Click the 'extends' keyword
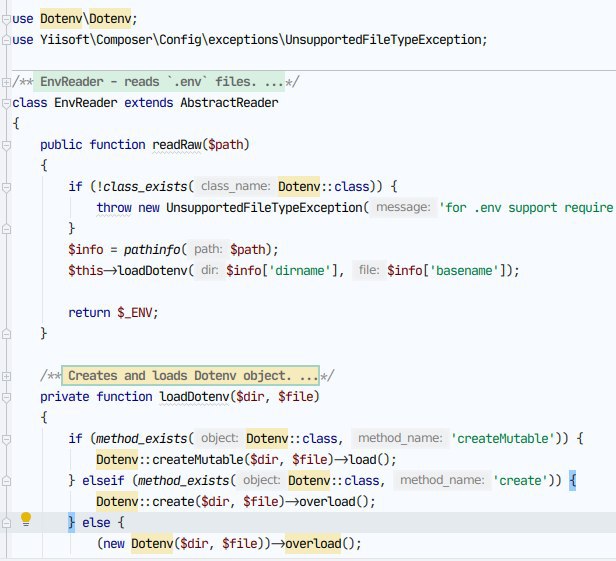 point(148,103)
